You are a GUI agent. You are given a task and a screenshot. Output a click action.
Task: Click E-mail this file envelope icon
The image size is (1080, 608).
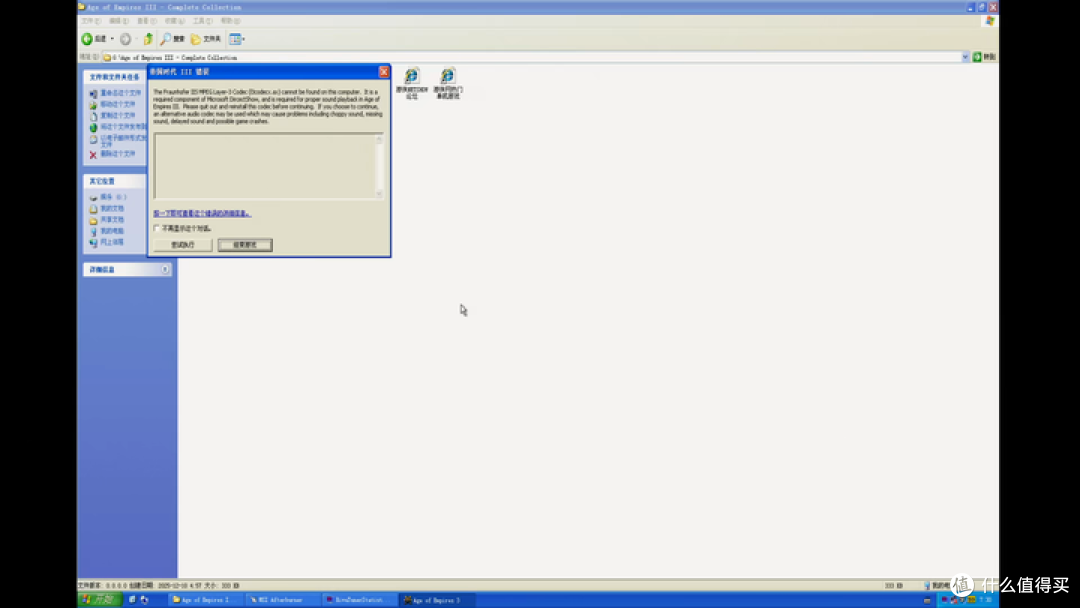[x=93, y=139]
